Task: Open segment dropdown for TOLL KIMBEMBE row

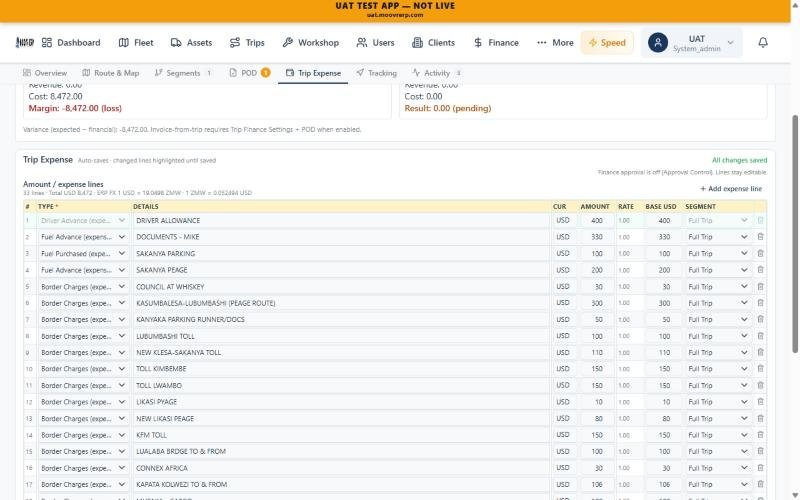Action: pyautogui.click(x=718, y=369)
